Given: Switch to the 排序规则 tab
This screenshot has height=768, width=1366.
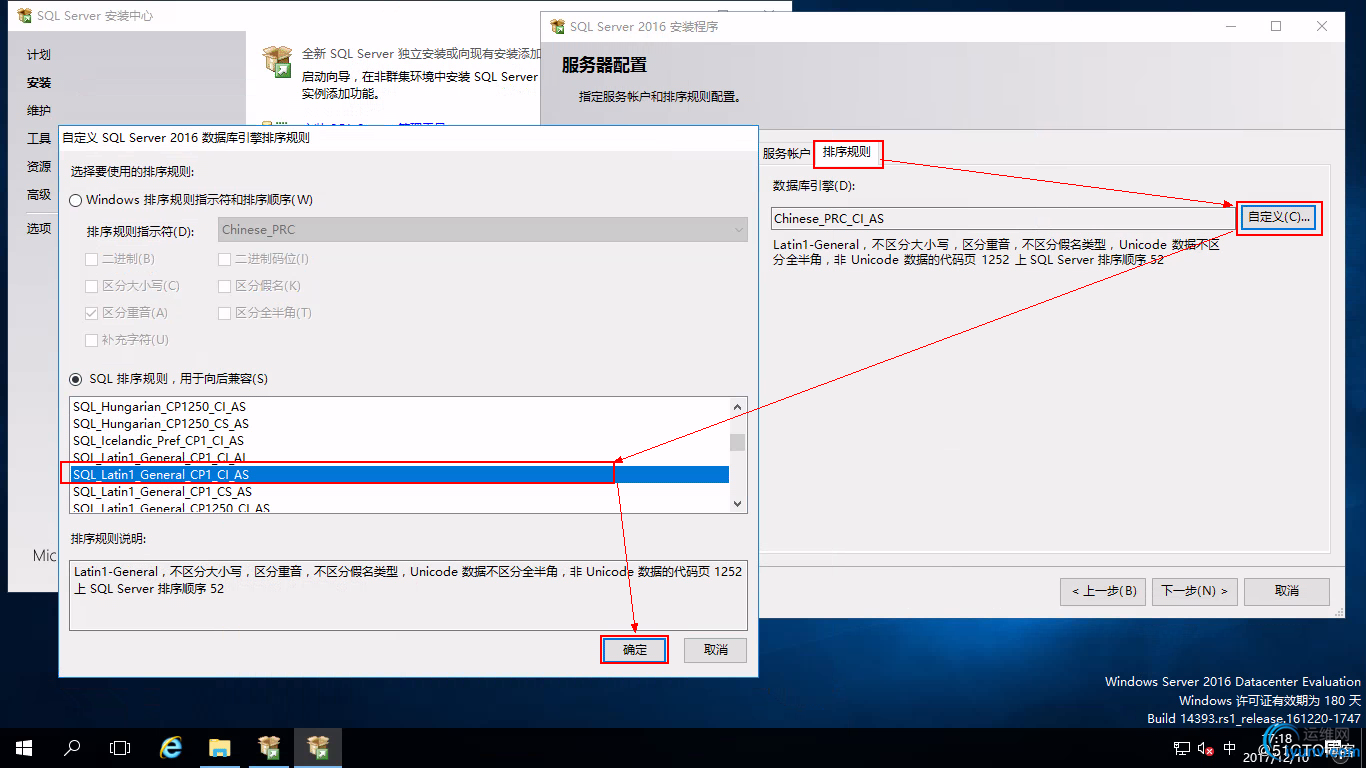Looking at the screenshot, I should (x=847, y=152).
